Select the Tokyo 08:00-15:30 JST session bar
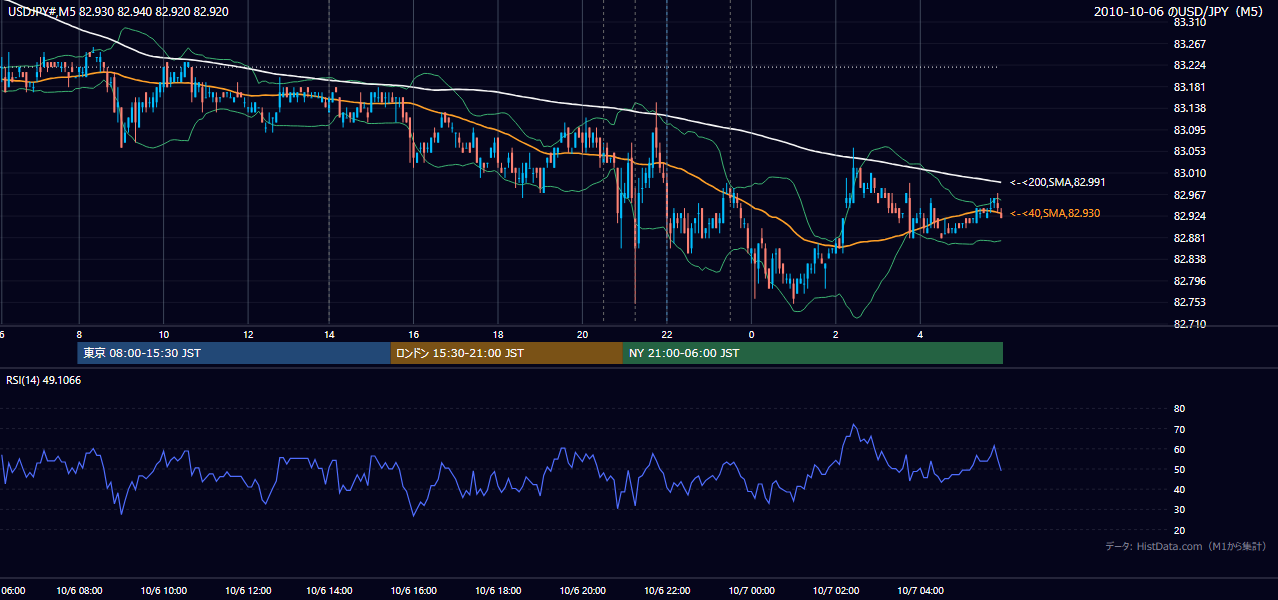Screen dimensions: 1278x600 (x=234, y=353)
